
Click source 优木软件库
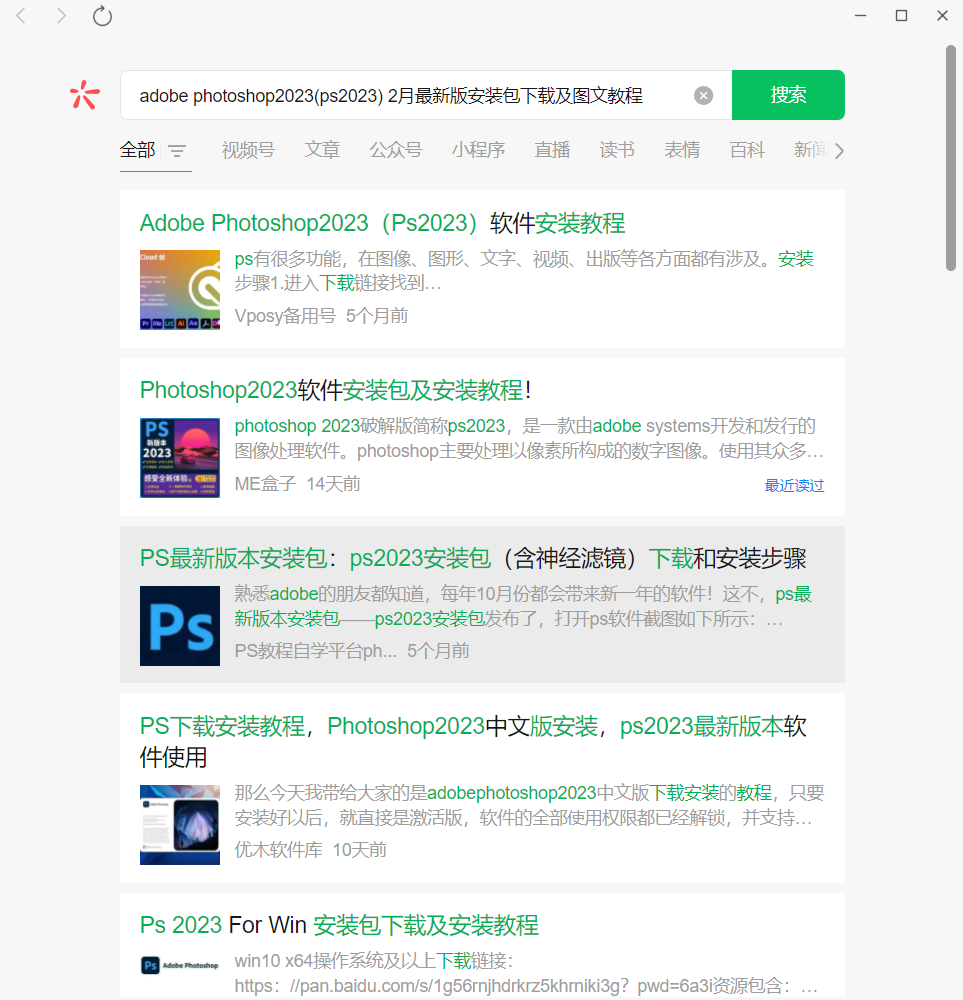pyautogui.click(x=278, y=849)
